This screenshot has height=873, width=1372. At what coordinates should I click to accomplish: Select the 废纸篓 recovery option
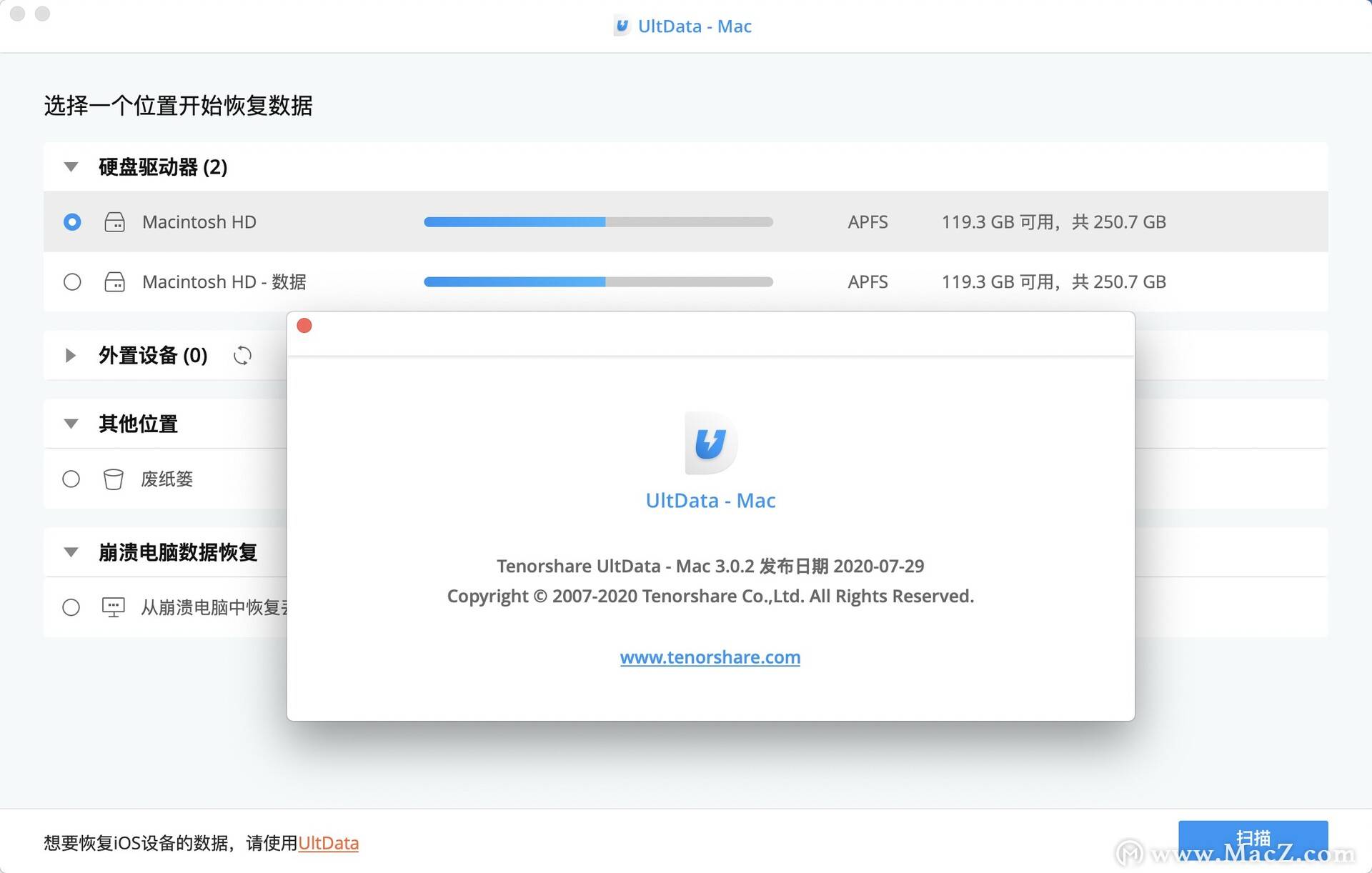click(x=71, y=479)
